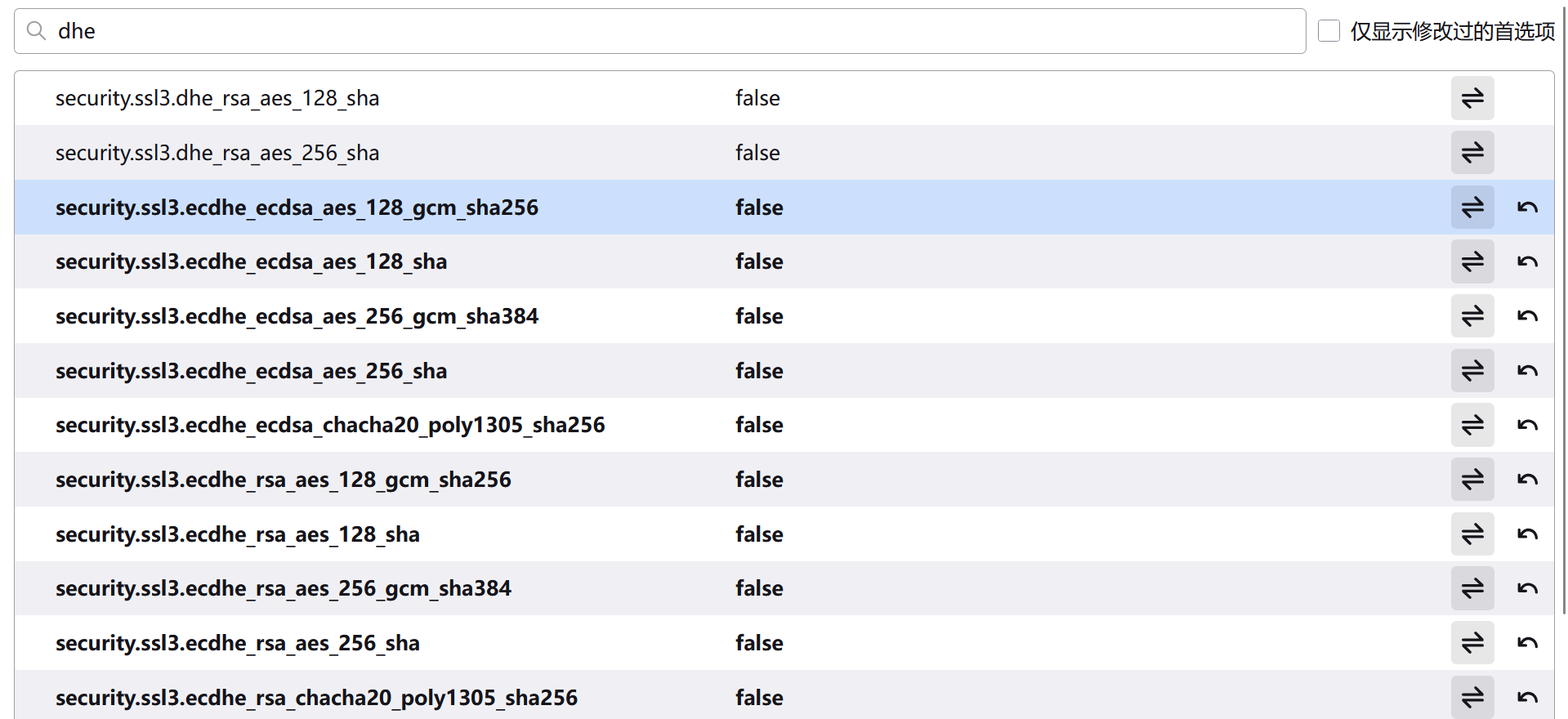Screen dimensions: 1568x719
Task: Toggle ecdhe_rsa_chacha20_poly1305_sha256 value
Action: tap(1472, 697)
